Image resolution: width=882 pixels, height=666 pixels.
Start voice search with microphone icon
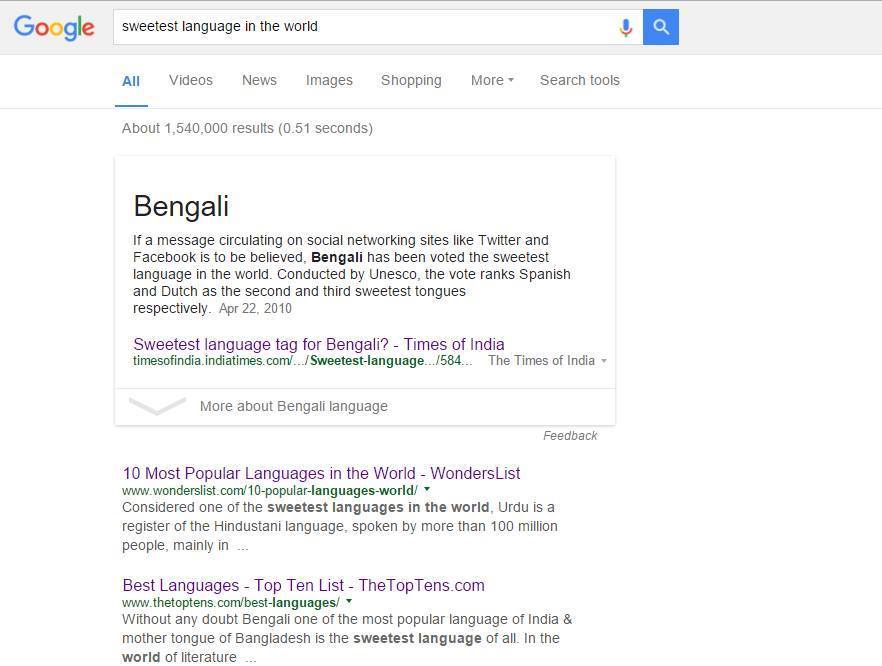pos(626,27)
